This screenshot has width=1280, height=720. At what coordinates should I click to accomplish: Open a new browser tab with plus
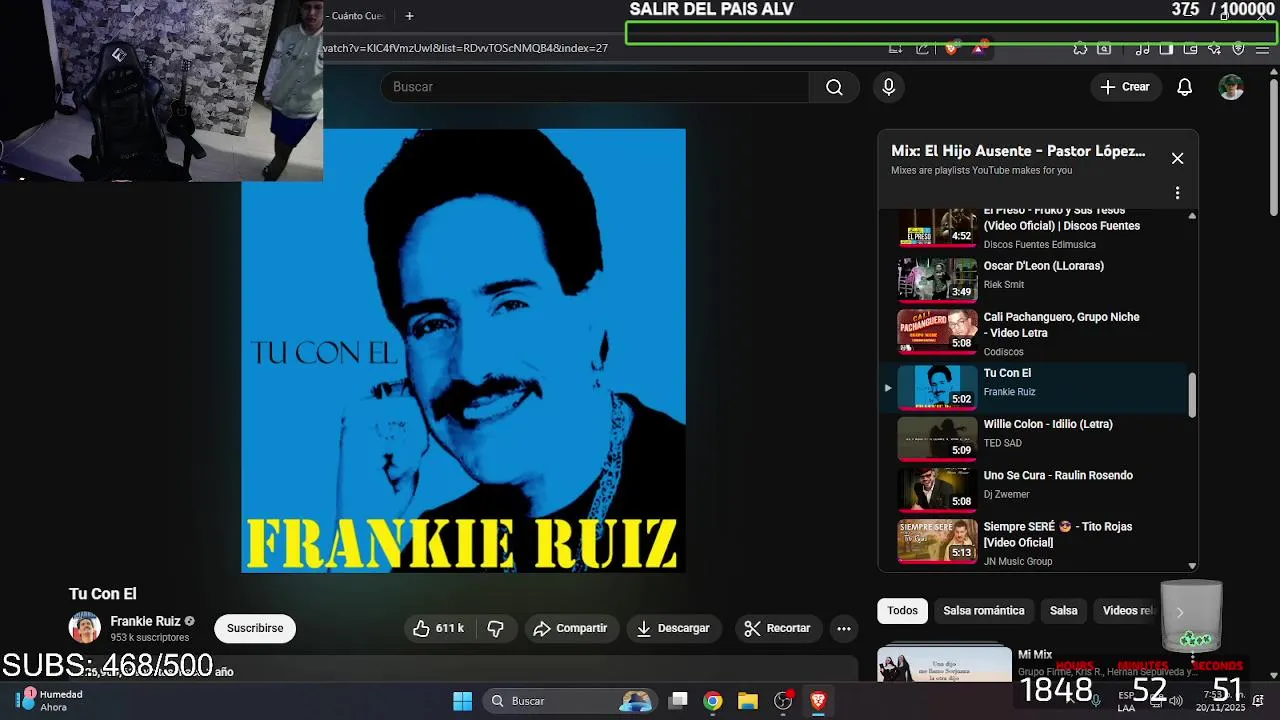(409, 16)
